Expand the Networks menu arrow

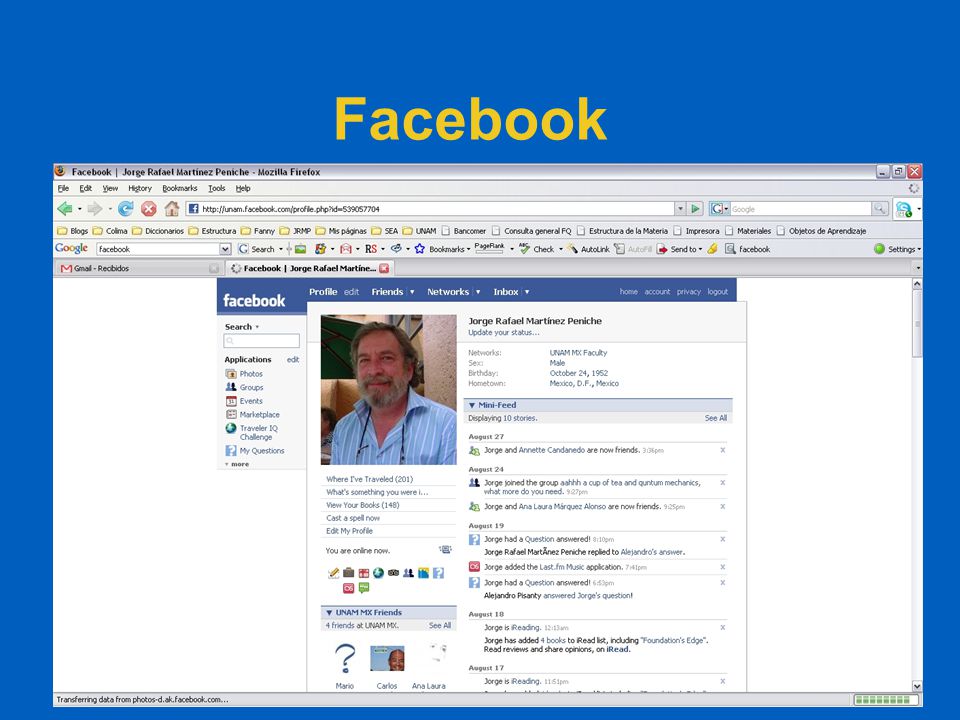(x=478, y=292)
